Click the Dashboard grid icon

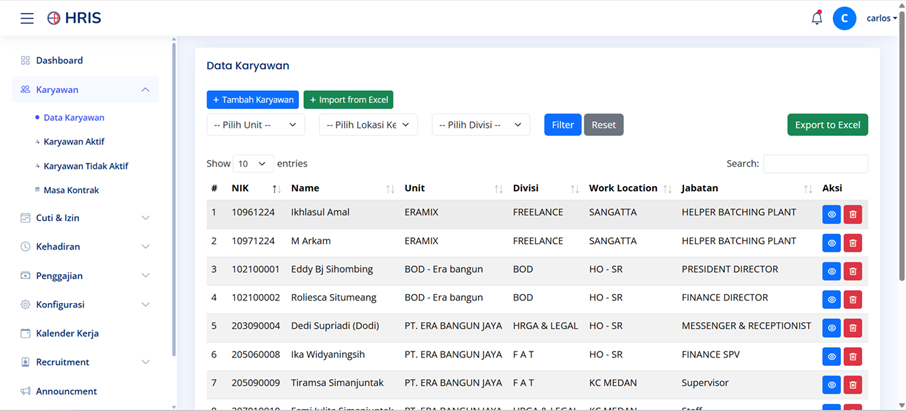[x=25, y=60]
